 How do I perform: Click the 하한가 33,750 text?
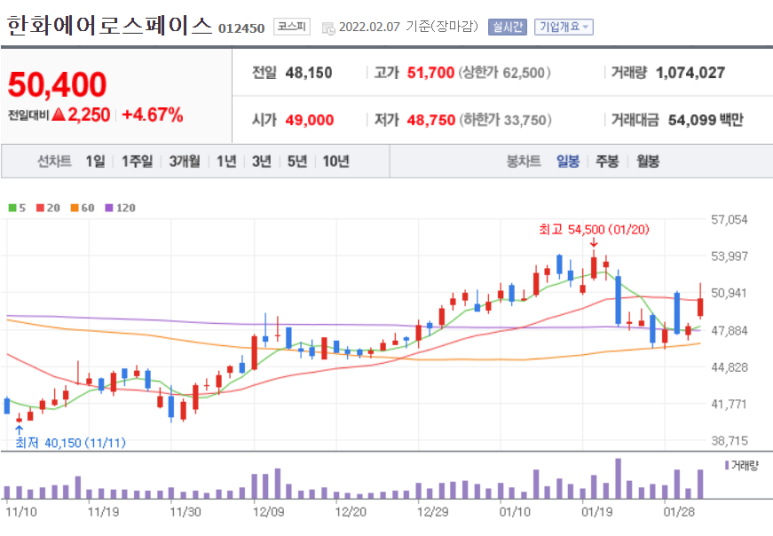click(x=505, y=120)
